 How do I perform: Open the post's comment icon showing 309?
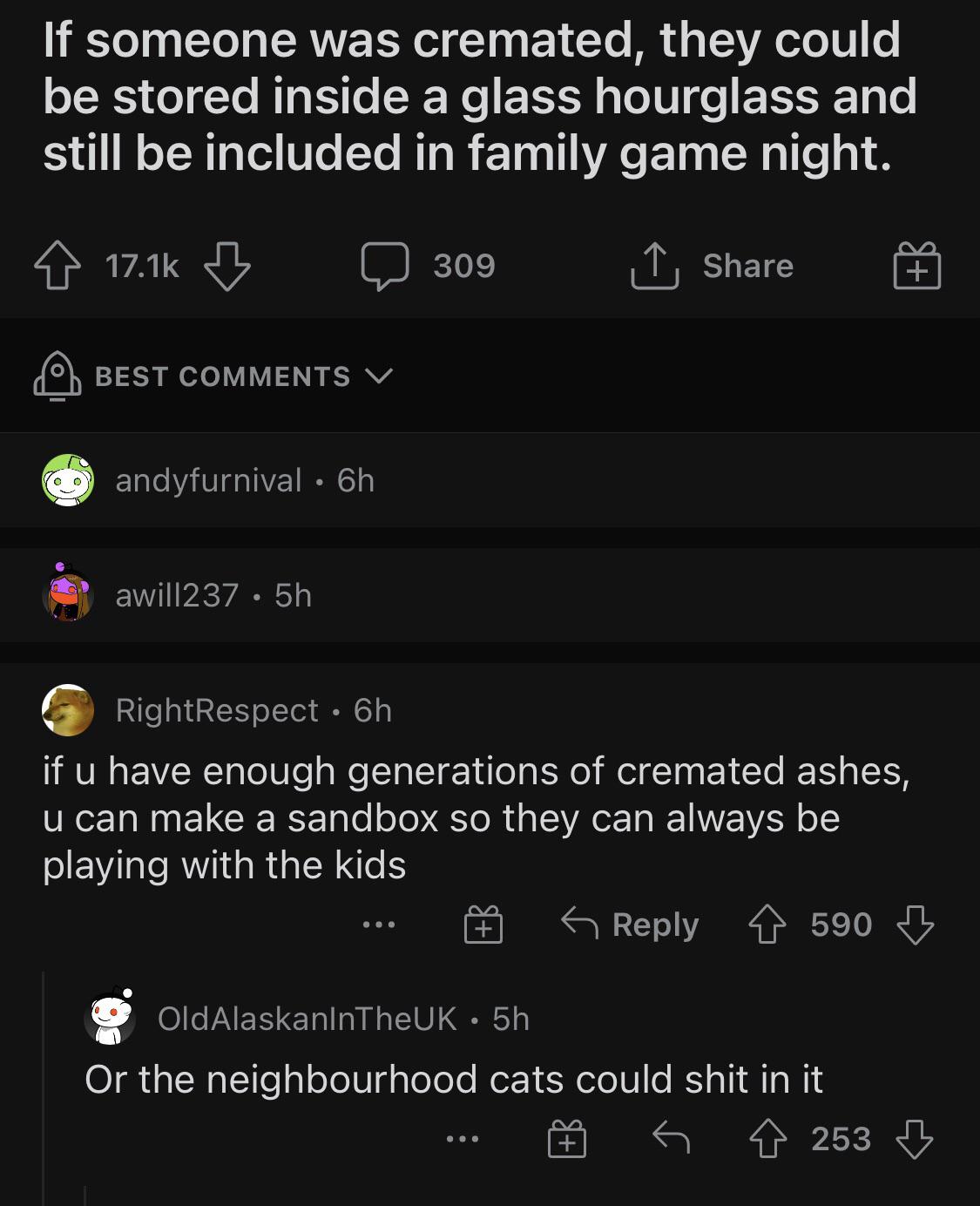click(x=384, y=266)
